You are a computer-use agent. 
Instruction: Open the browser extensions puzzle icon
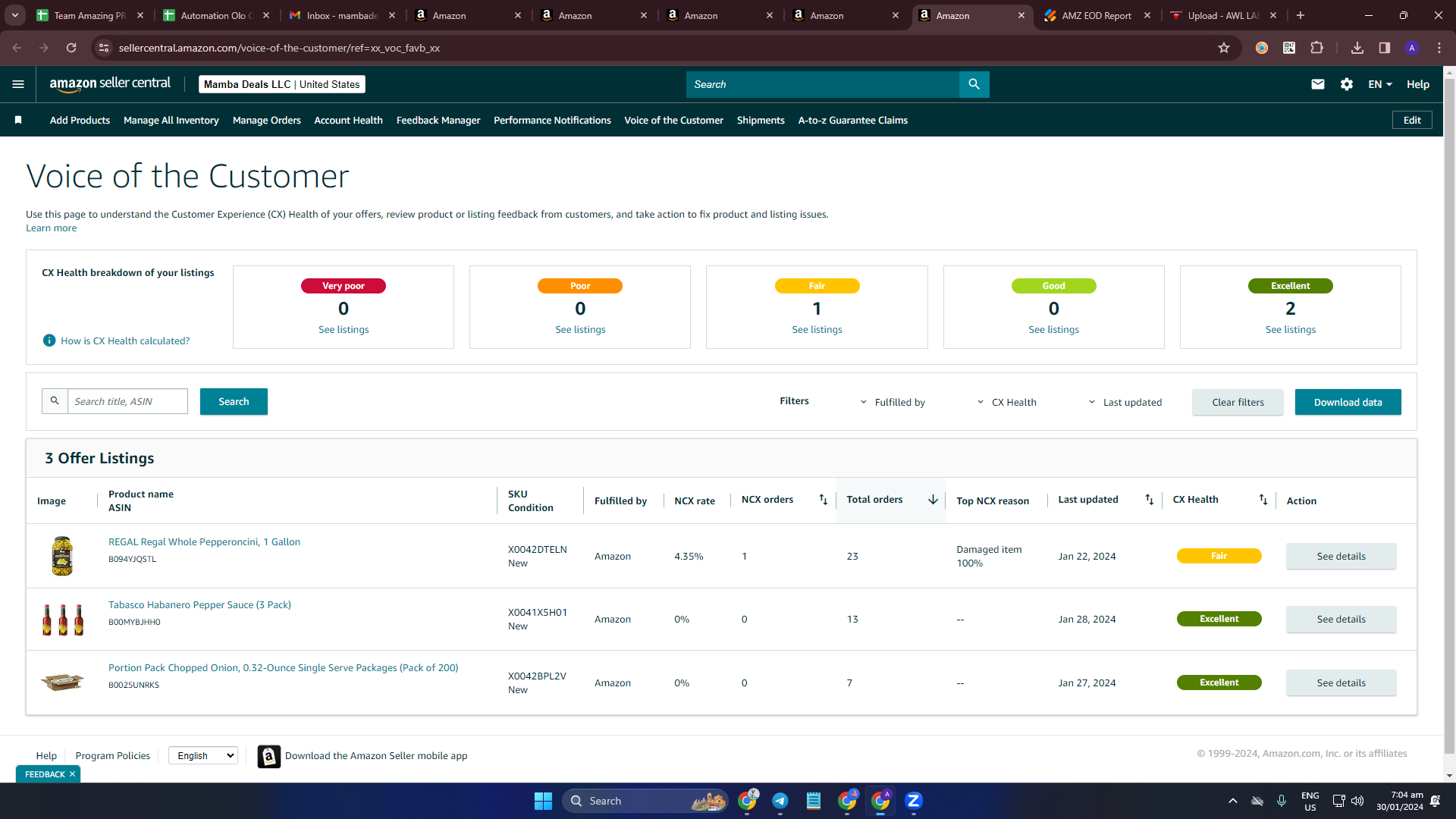point(1317,48)
